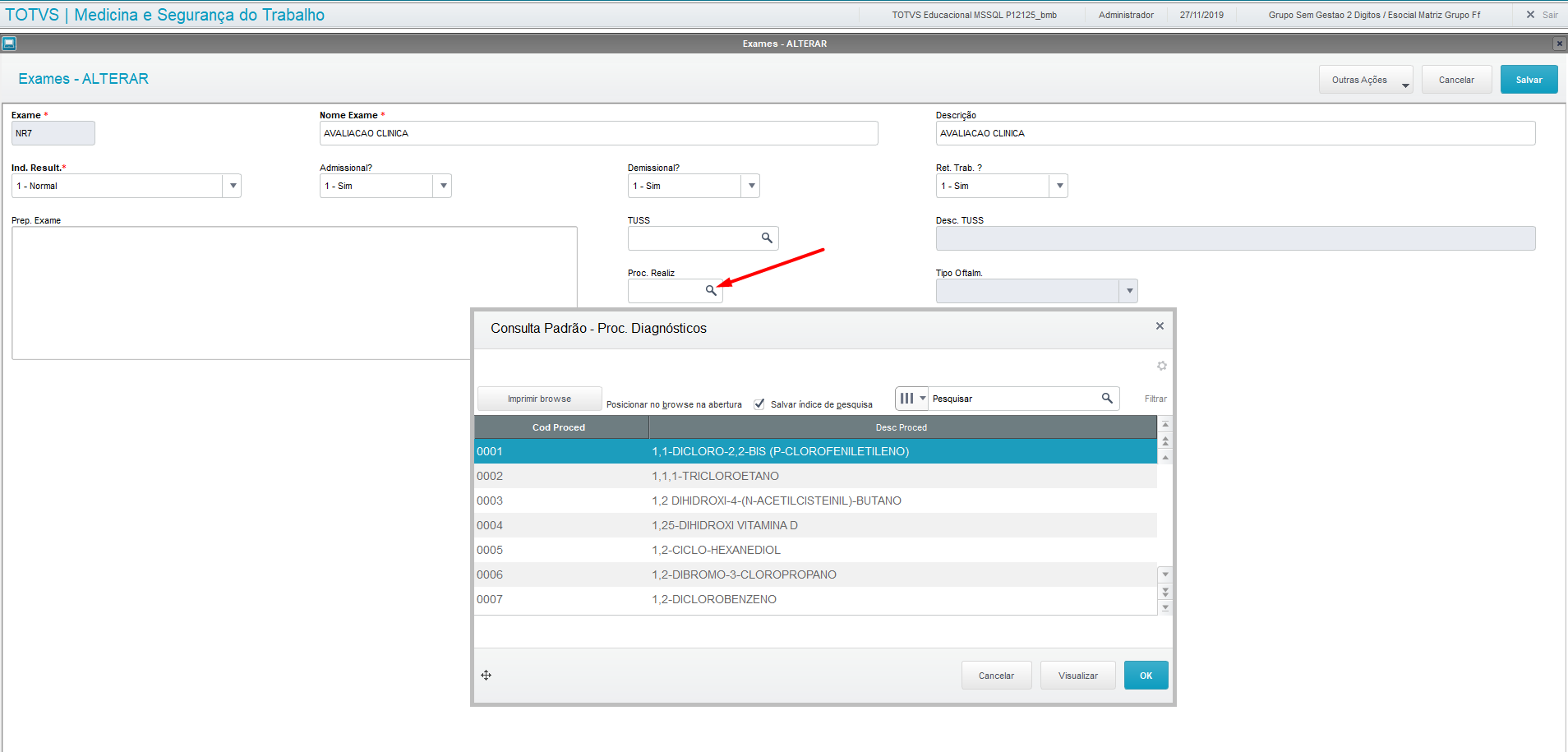Close the Consulta Padrão dialog with X
Image resolution: width=1568 pixels, height=752 pixels.
[x=1160, y=326]
